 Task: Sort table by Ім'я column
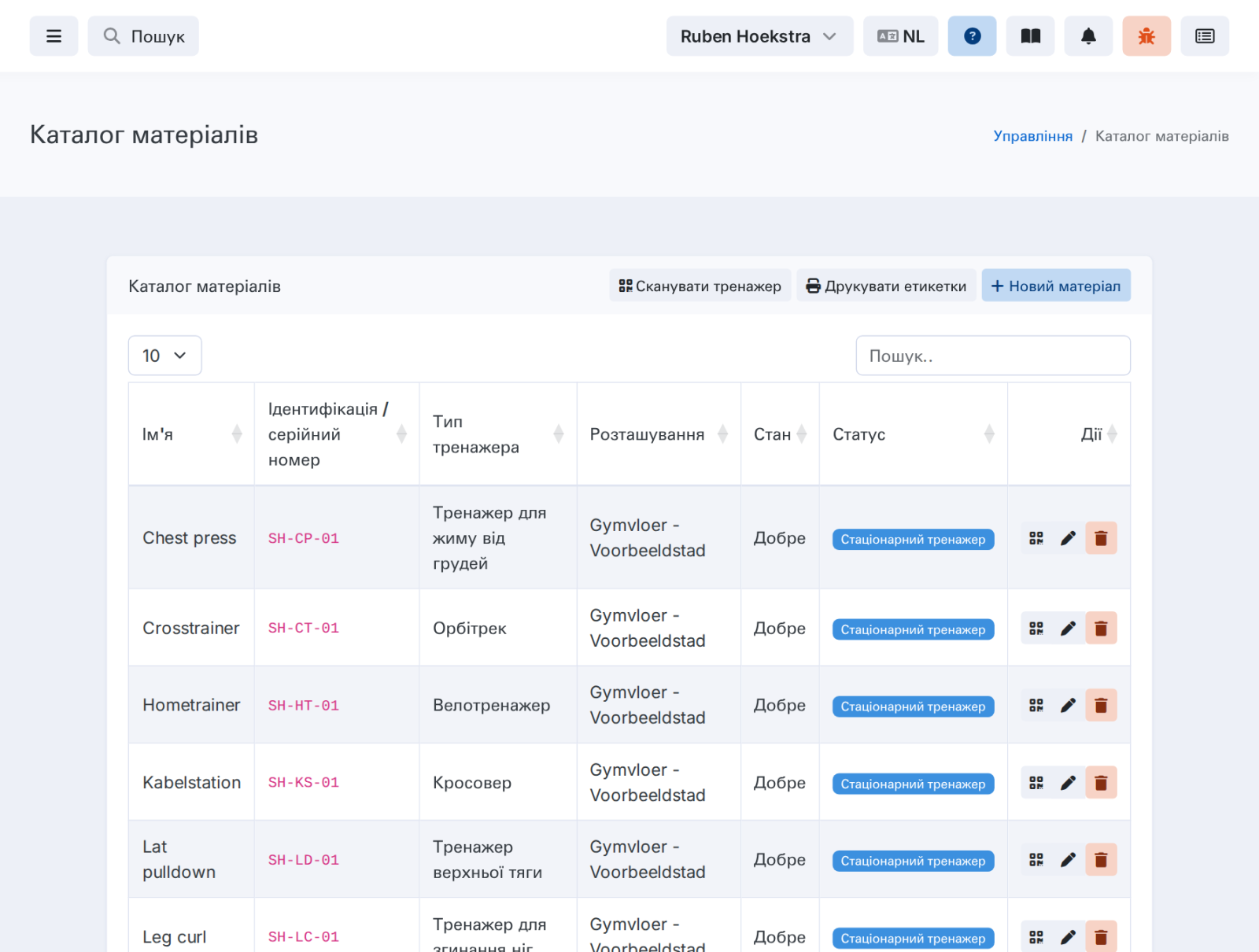pos(191,434)
